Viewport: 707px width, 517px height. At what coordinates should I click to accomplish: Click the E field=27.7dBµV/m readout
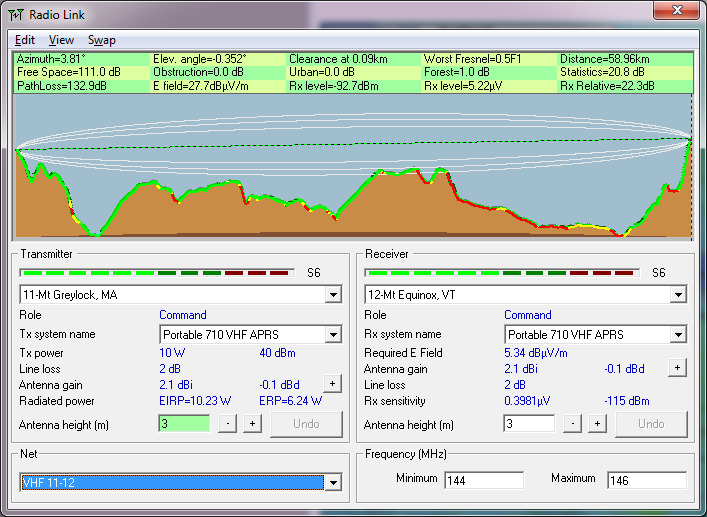click(x=201, y=86)
